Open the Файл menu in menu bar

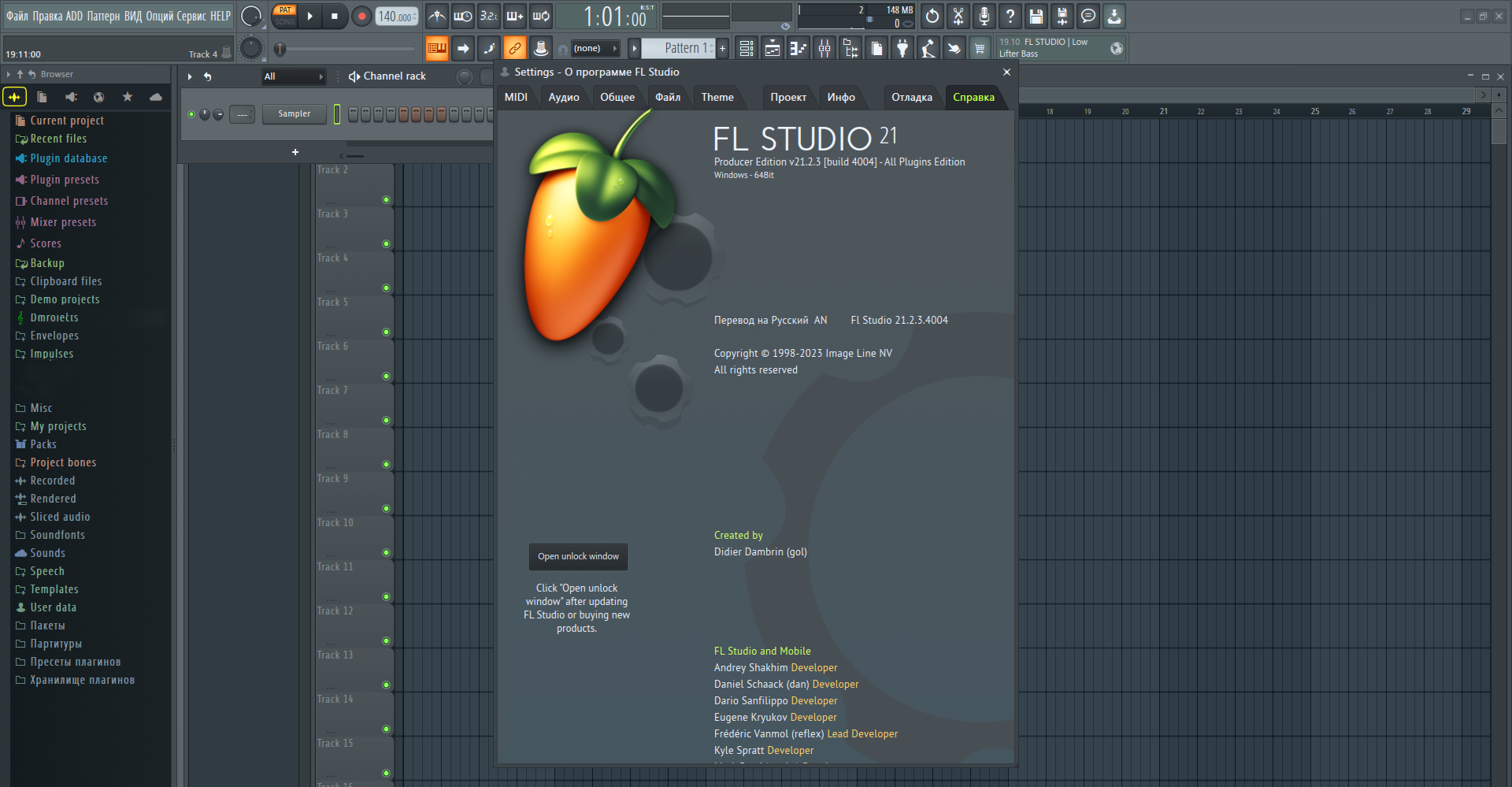17,16
